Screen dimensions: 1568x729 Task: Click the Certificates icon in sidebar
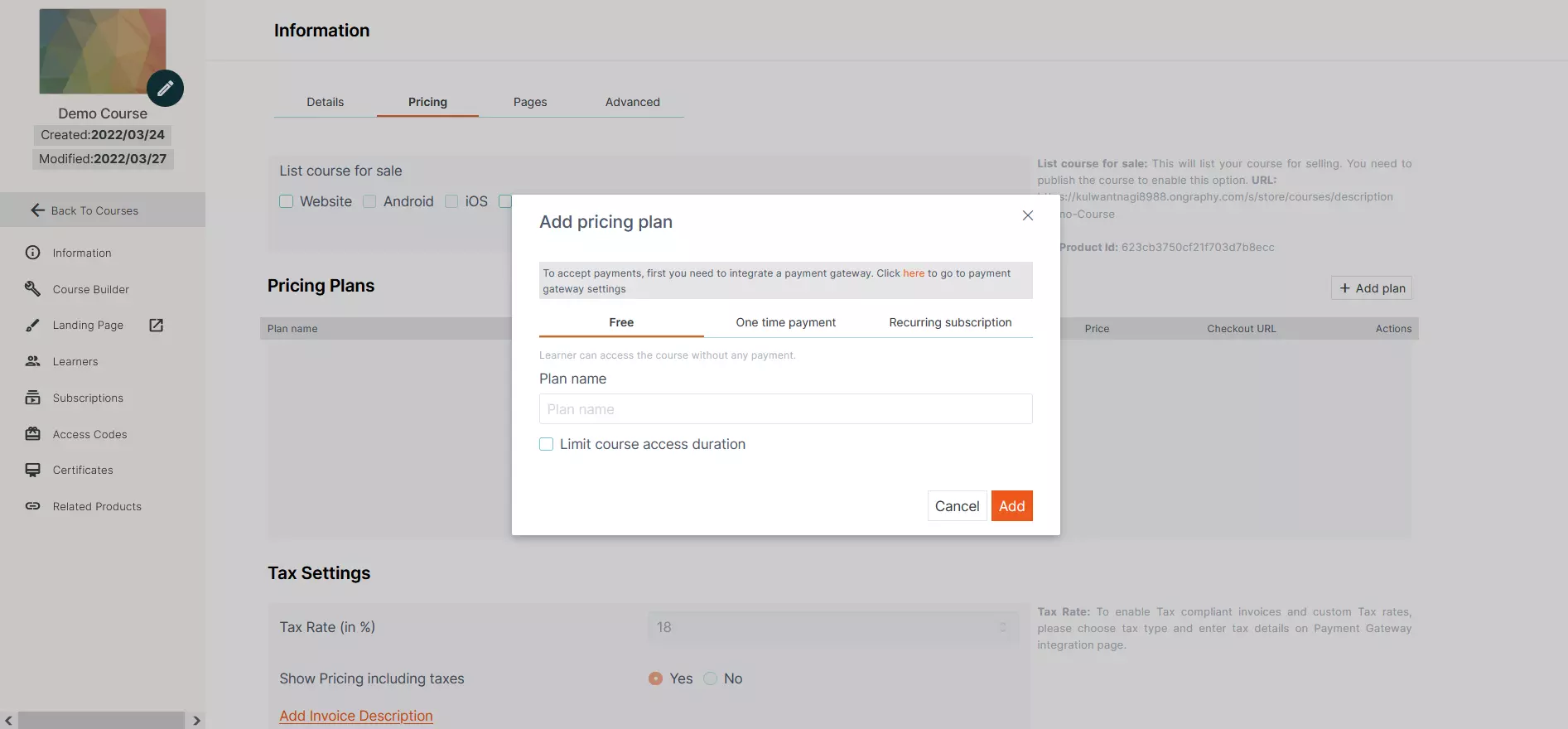(x=33, y=470)
